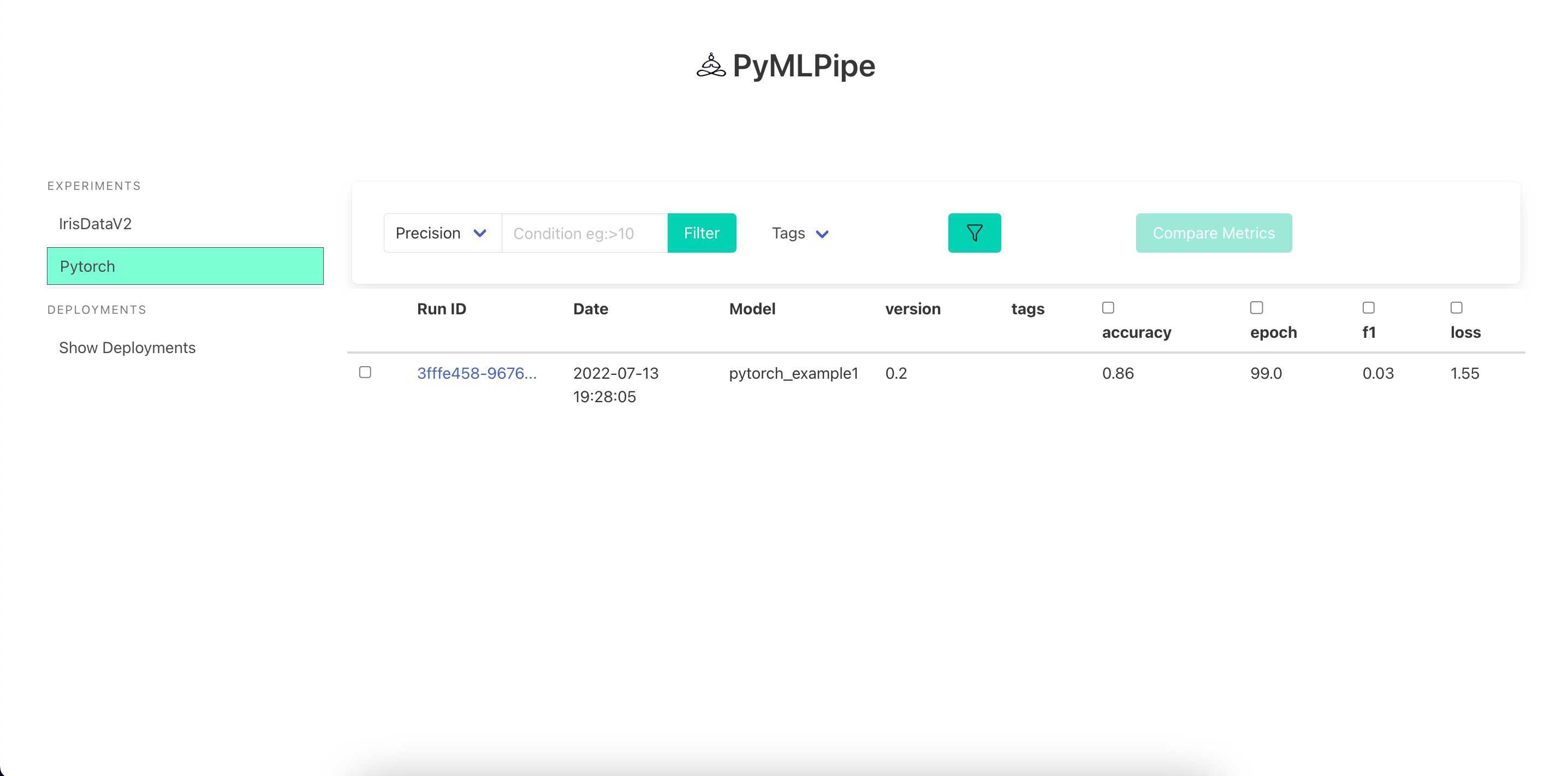Click the PyMLPipe logo icon
Viewport: 1568px width, 776px height.
(710, 65)
